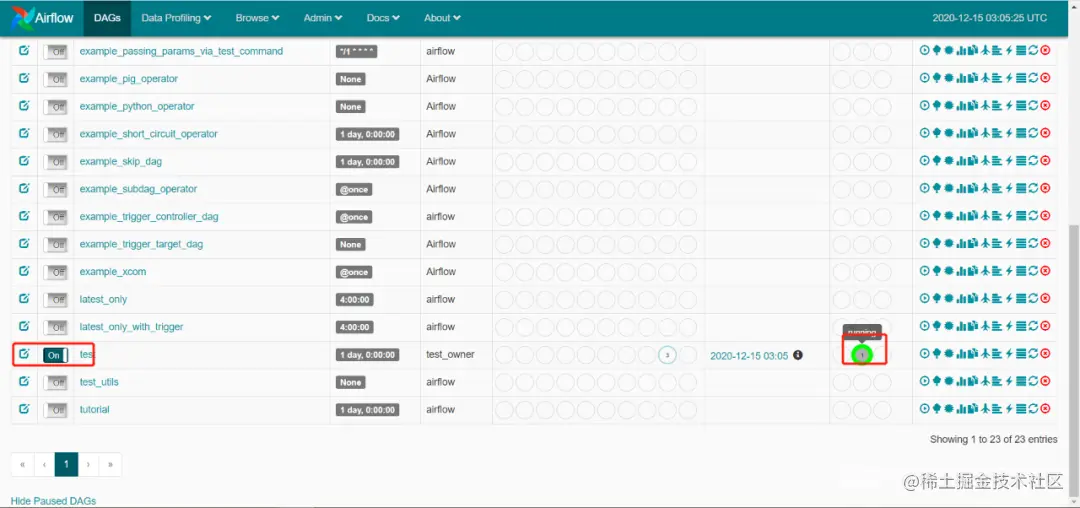Enable example_python_operator DAG toggle
This screenshot has width=1080, height=508.
(x=55, y=107)
